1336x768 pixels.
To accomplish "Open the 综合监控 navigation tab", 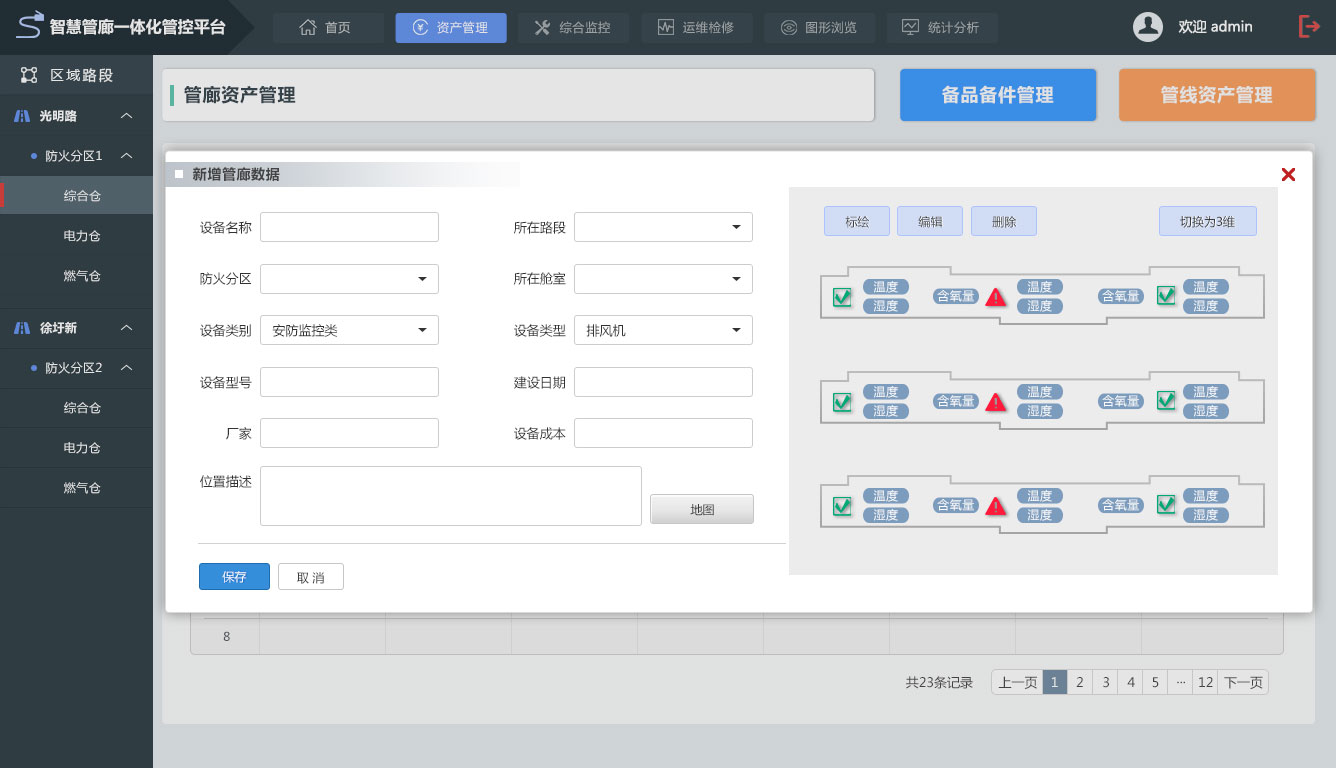I will click(573, 28).
